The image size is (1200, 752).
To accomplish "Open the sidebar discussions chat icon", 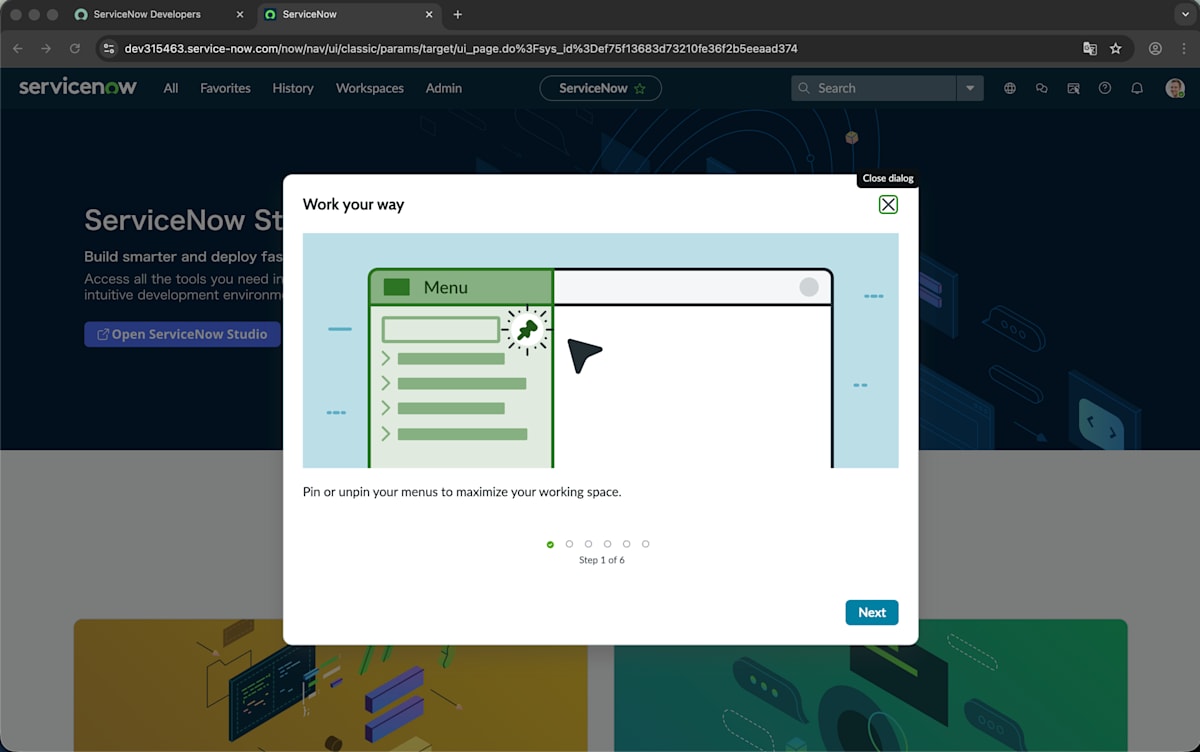I will [x=1042, y=88].
